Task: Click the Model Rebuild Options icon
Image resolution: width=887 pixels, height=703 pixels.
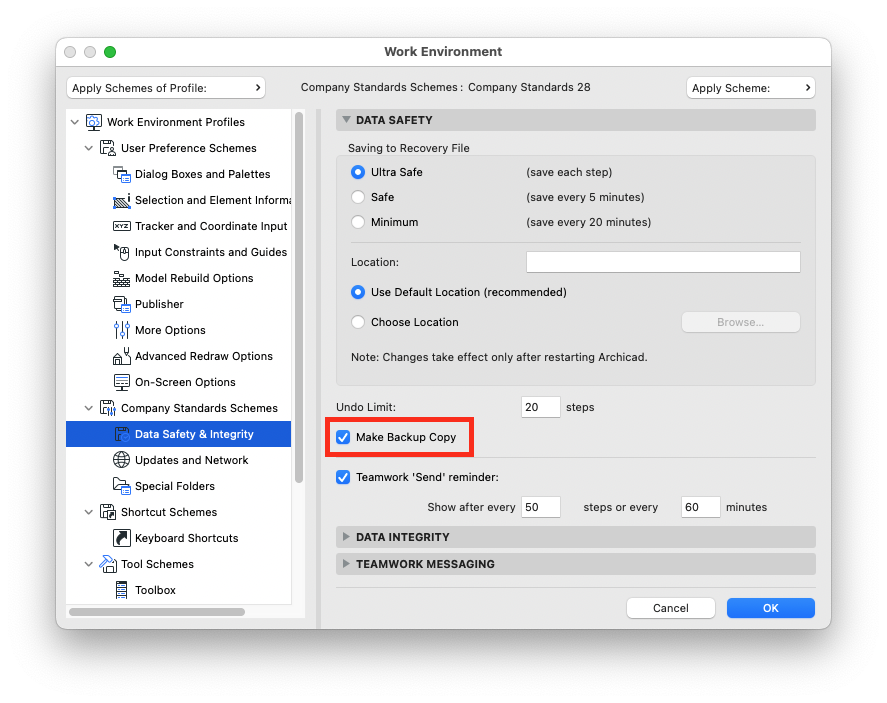Action: click(122, 278)
